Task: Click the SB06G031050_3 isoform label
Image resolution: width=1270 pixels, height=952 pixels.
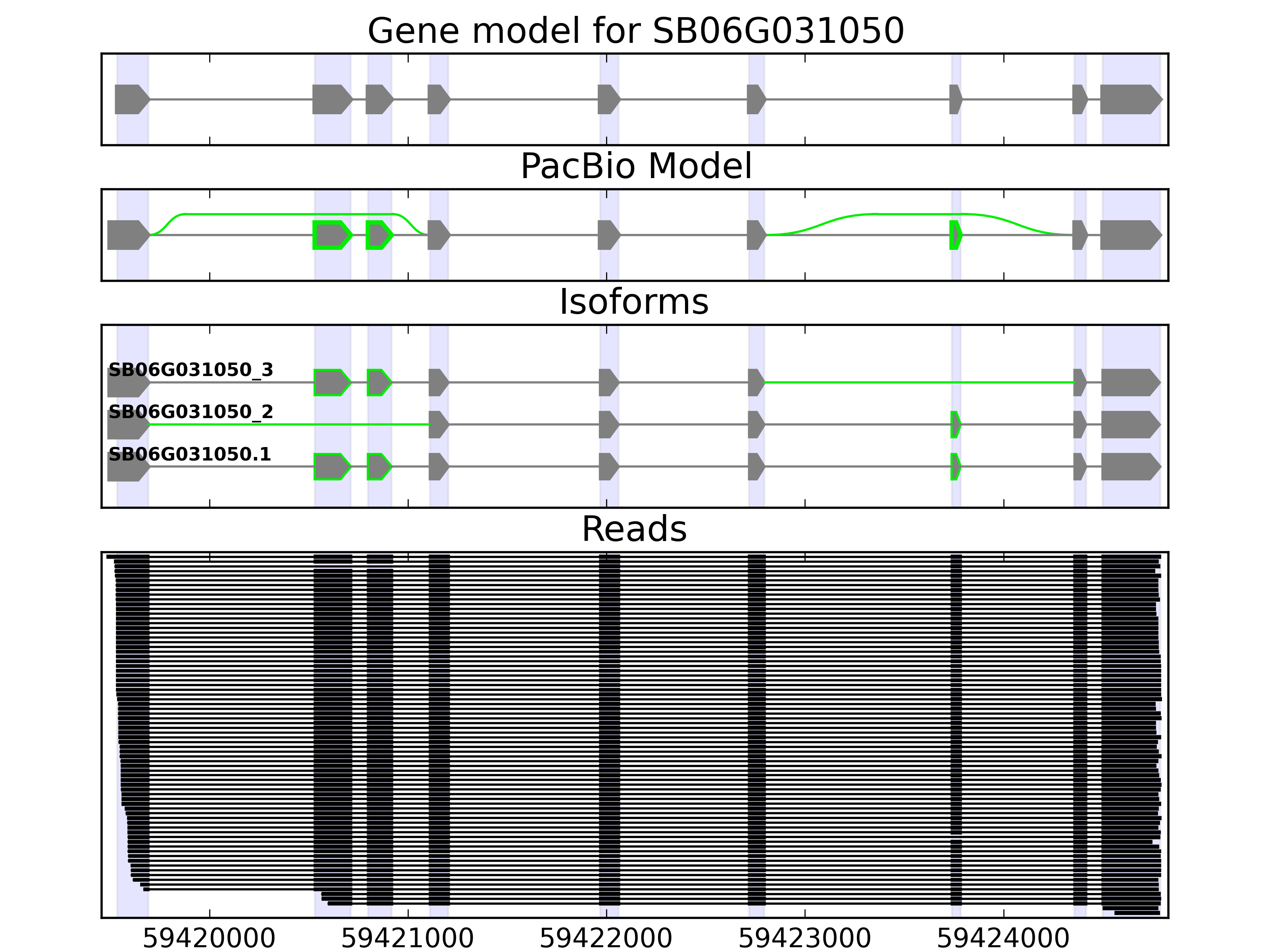Action: [190, 370]
